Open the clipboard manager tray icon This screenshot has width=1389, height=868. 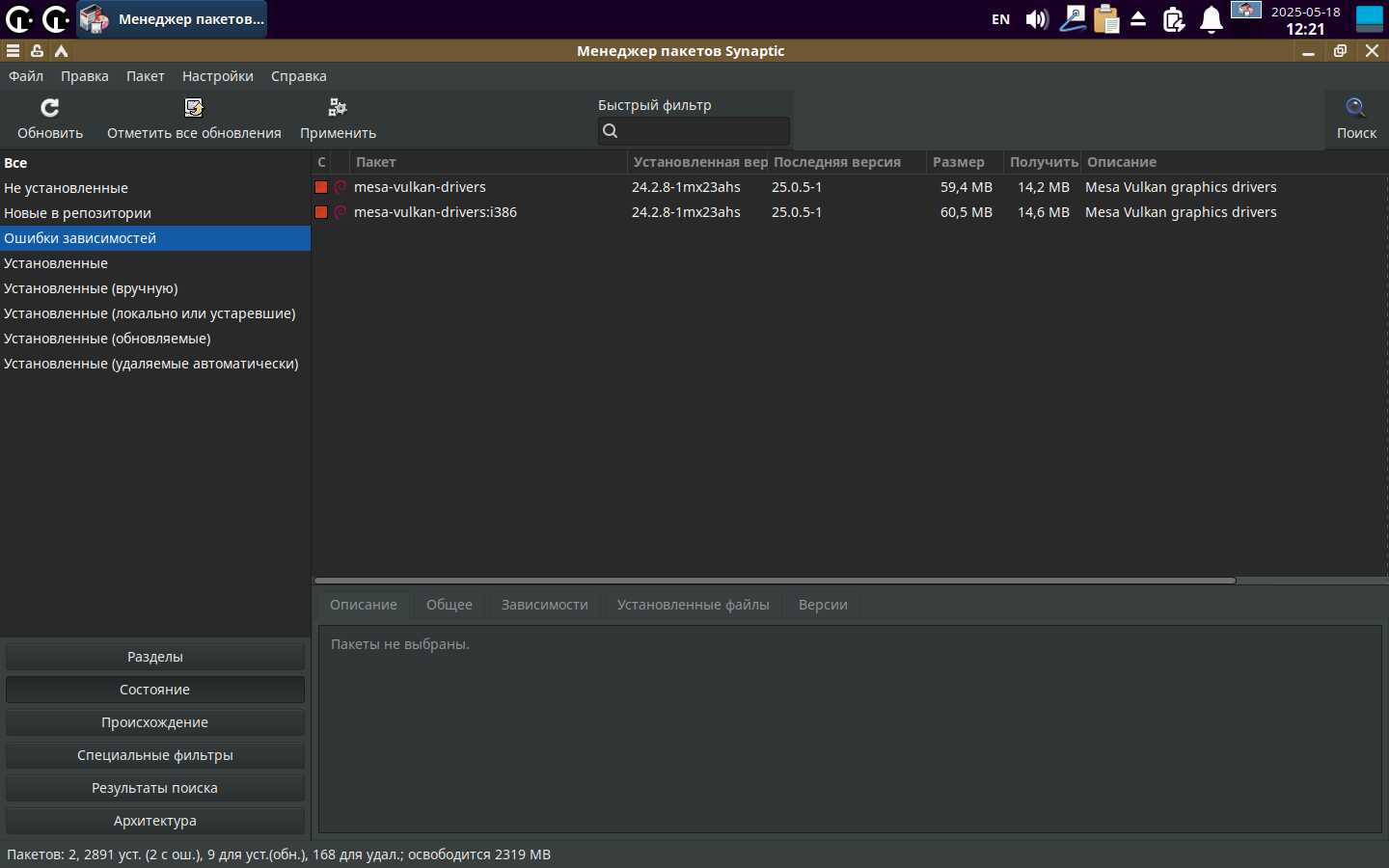(1106, 19)
